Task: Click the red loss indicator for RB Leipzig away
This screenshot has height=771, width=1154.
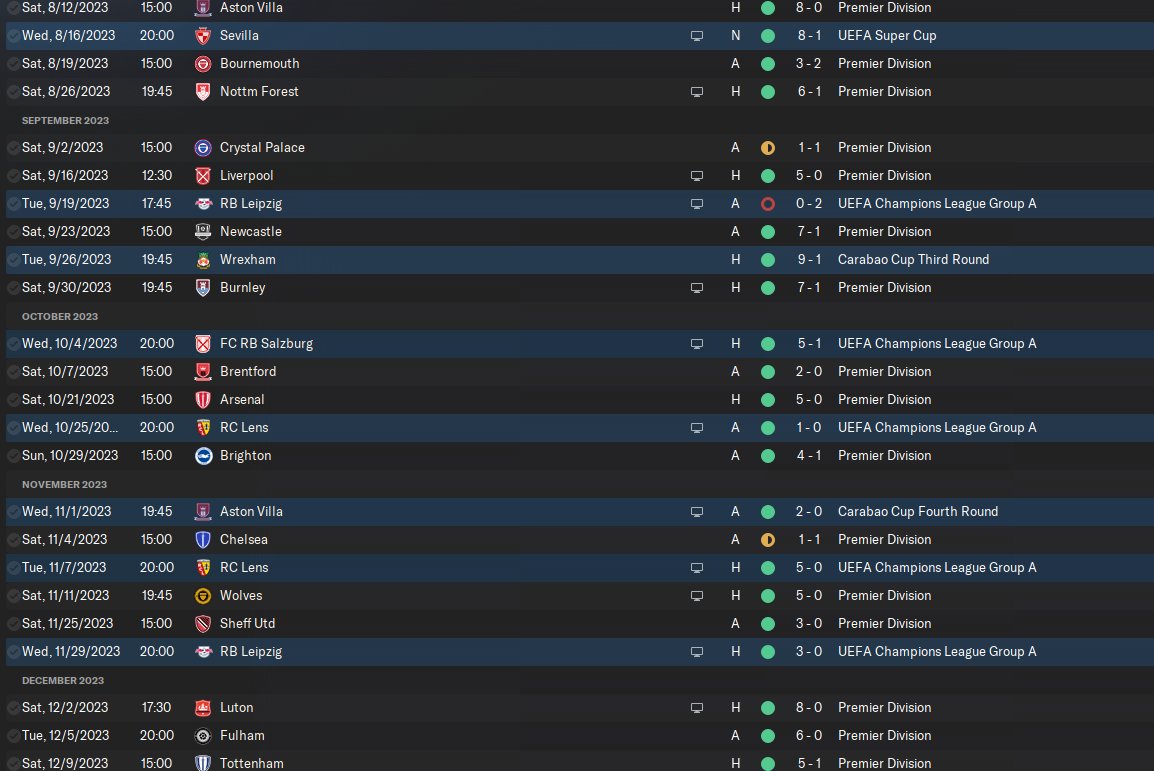Action: point(768,204)
